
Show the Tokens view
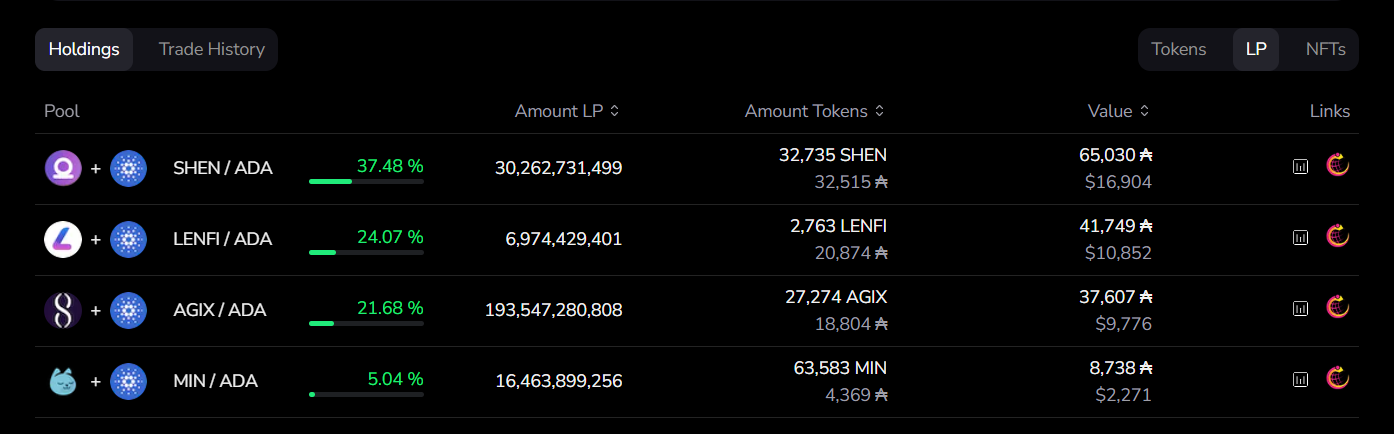coord(1178,49)
